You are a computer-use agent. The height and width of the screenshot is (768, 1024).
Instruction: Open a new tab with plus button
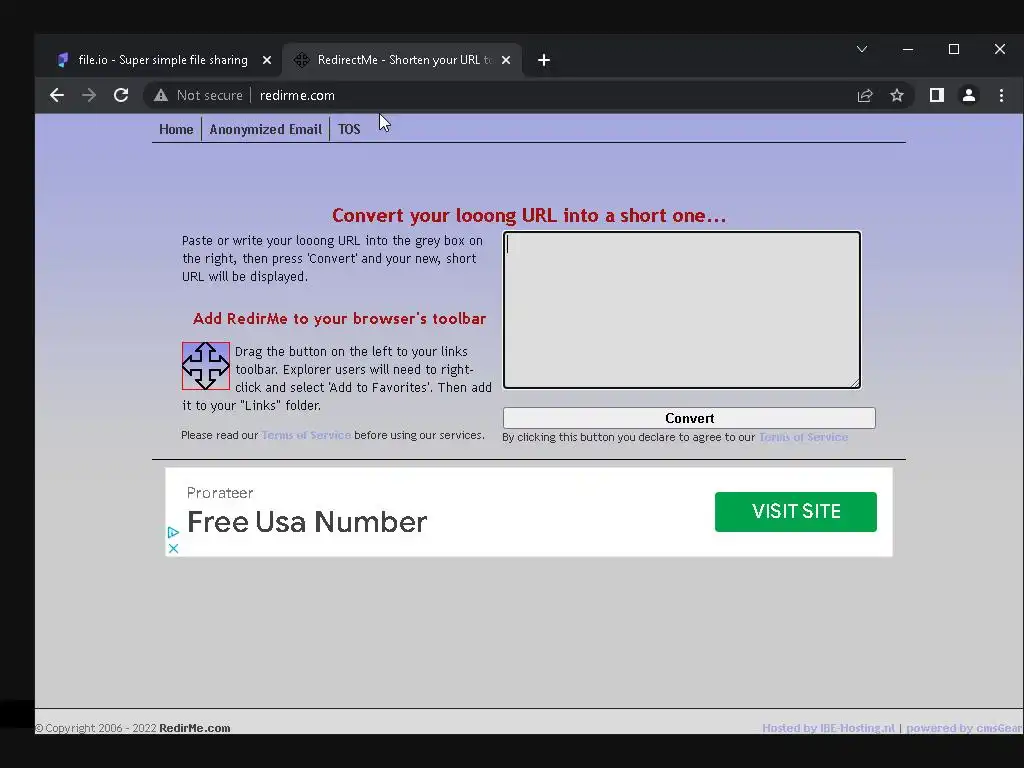543,60
